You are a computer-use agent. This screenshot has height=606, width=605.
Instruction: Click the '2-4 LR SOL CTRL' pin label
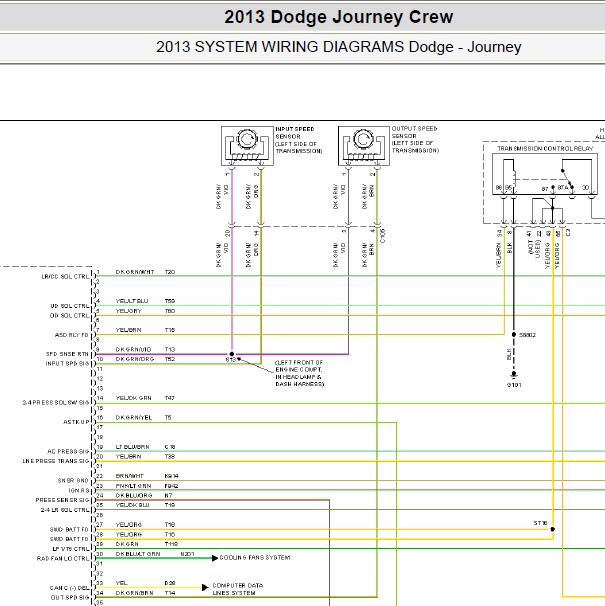coord(65,510)
